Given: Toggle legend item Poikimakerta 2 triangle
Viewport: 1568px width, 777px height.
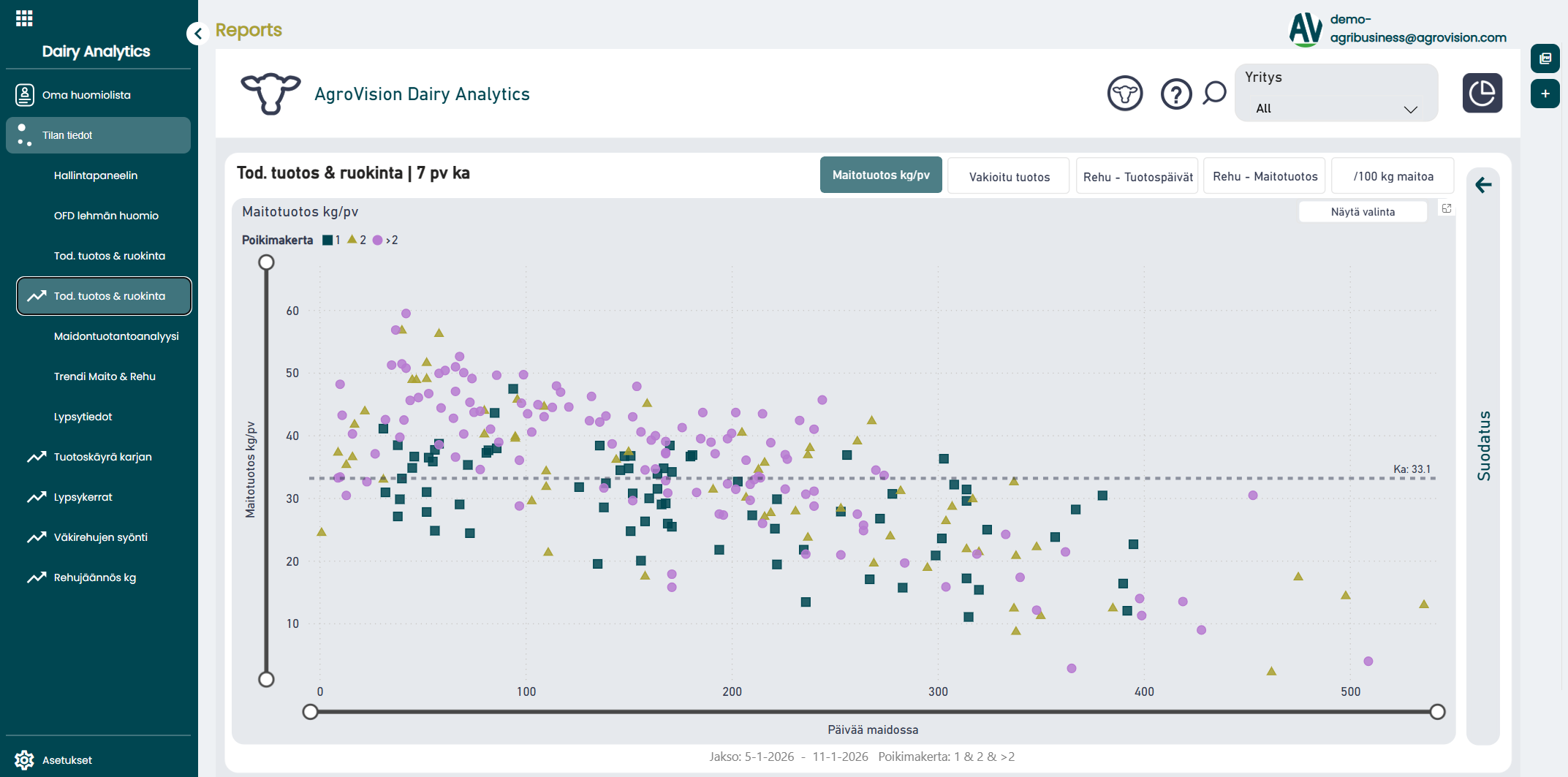Looking at the screenshot, I should [x=356, y=240].
